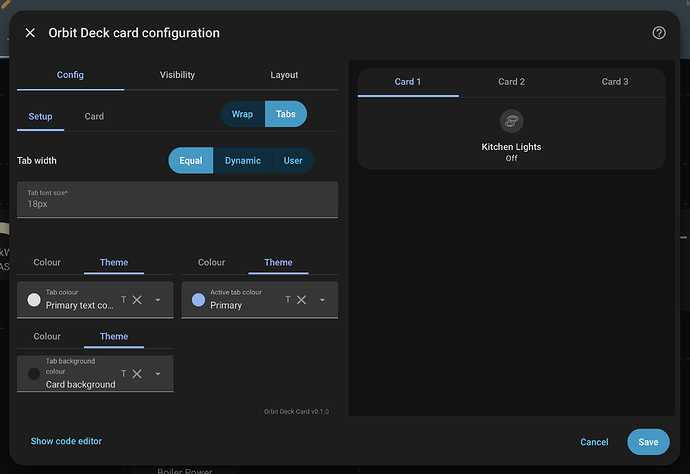This screenshot has height=474, width=690.
Task: Click the blue Active tab colour swatch
Action: 198,300
